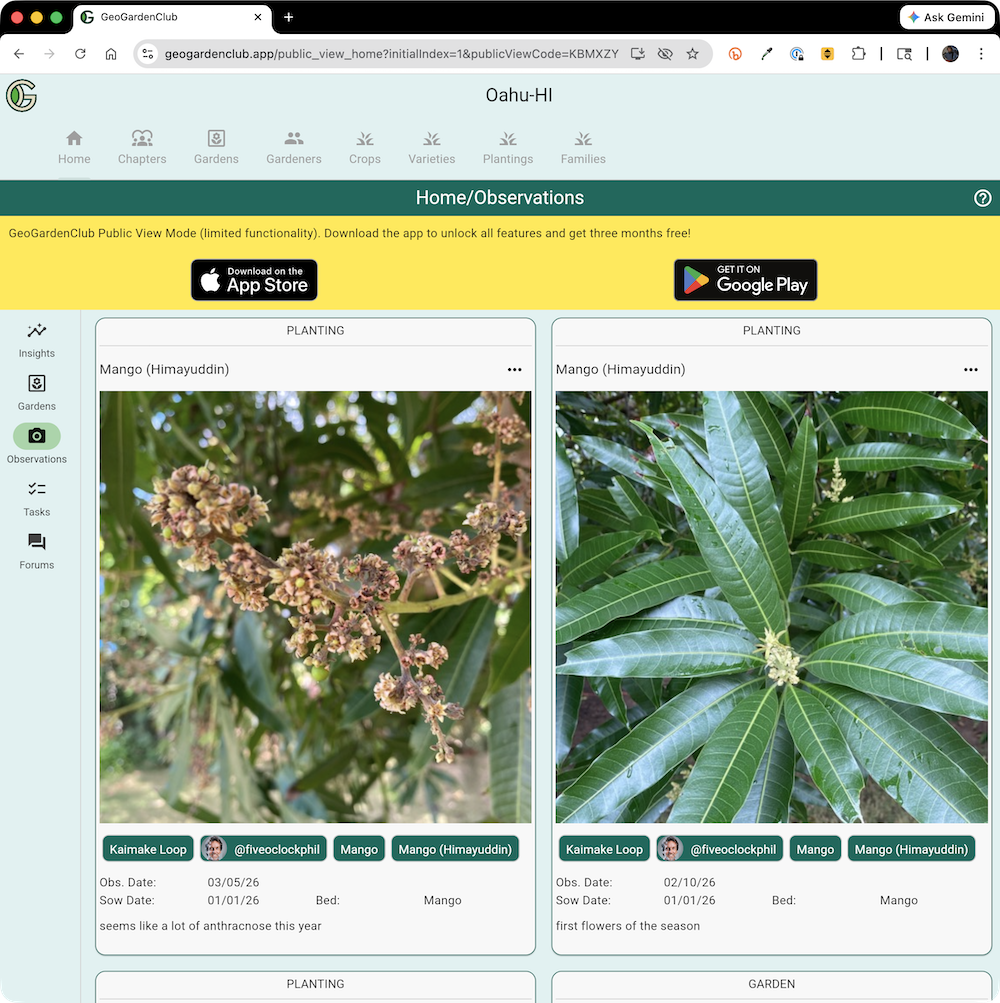Open the Chapters navigation tab
This screenshot has width=1000, height=1003.
pos(142,147)
